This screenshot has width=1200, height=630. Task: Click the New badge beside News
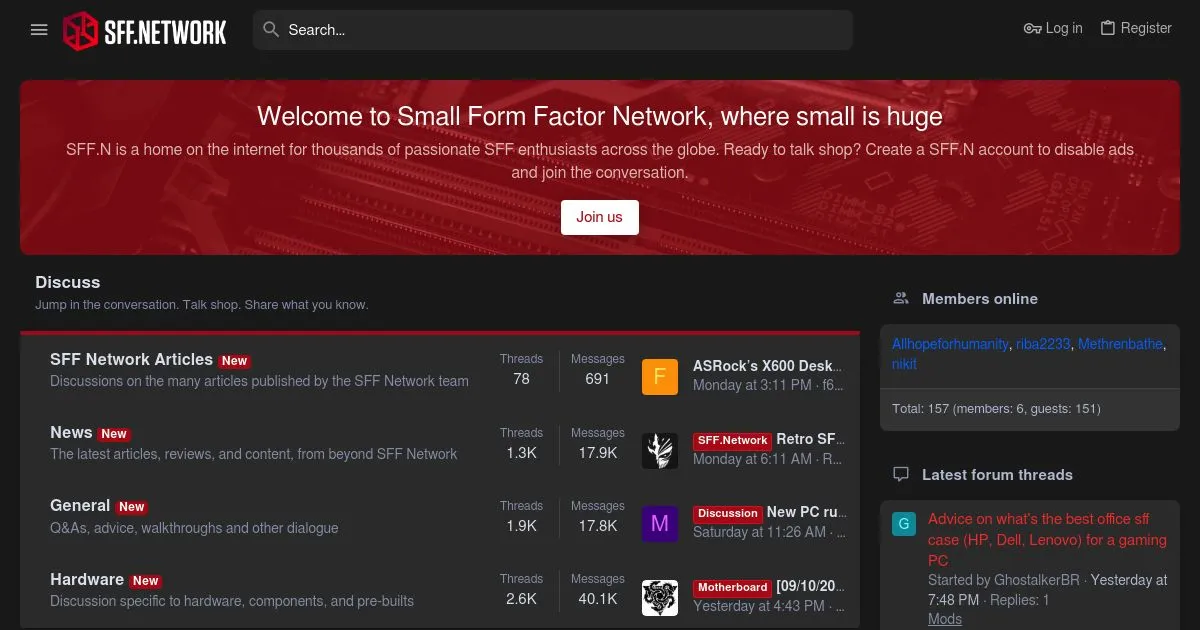coord(114,434)
